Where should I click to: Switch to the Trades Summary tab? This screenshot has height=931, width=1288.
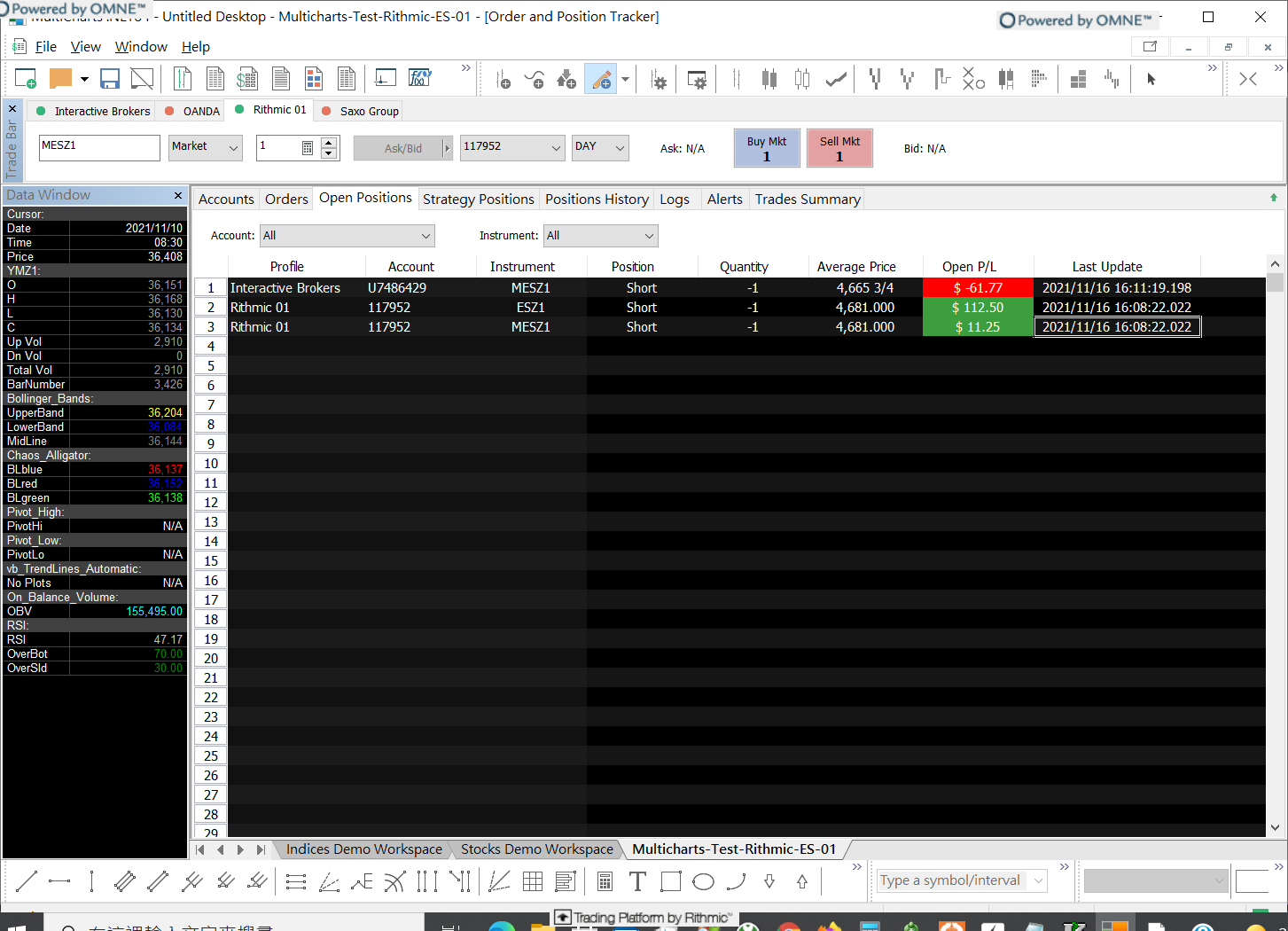coord(808,199)
